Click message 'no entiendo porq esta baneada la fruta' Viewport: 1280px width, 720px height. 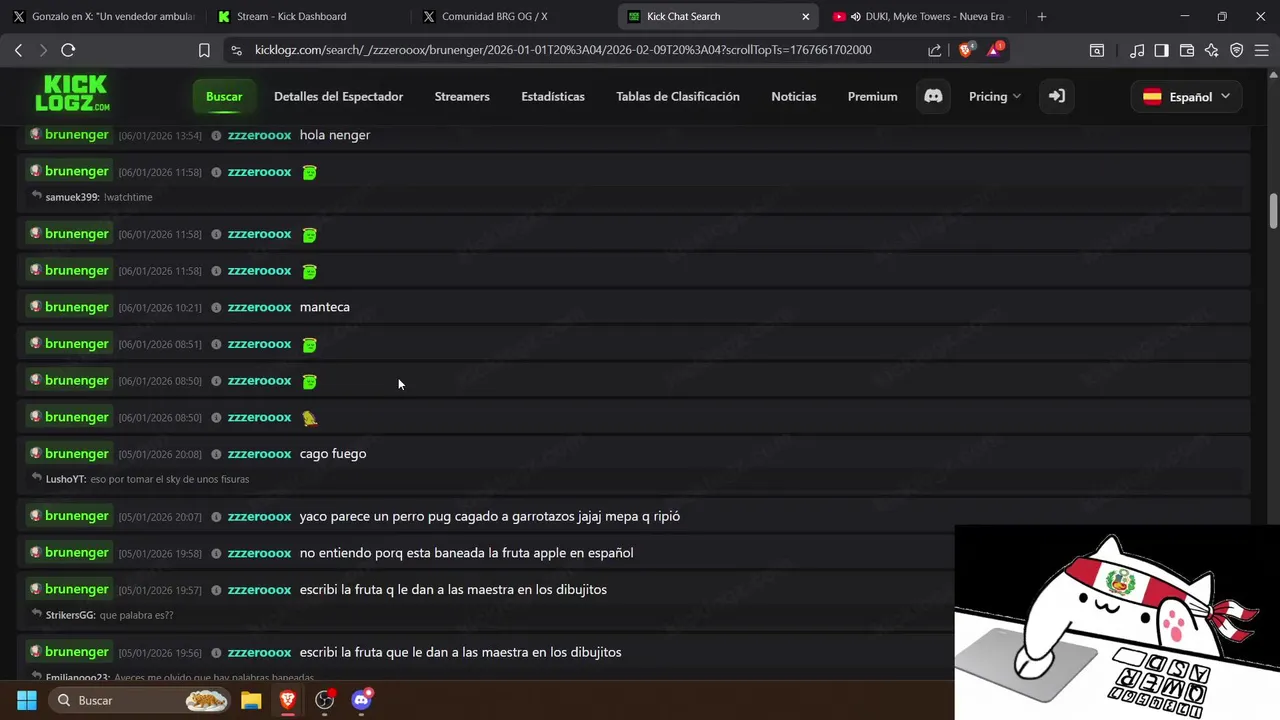[466, 553]
